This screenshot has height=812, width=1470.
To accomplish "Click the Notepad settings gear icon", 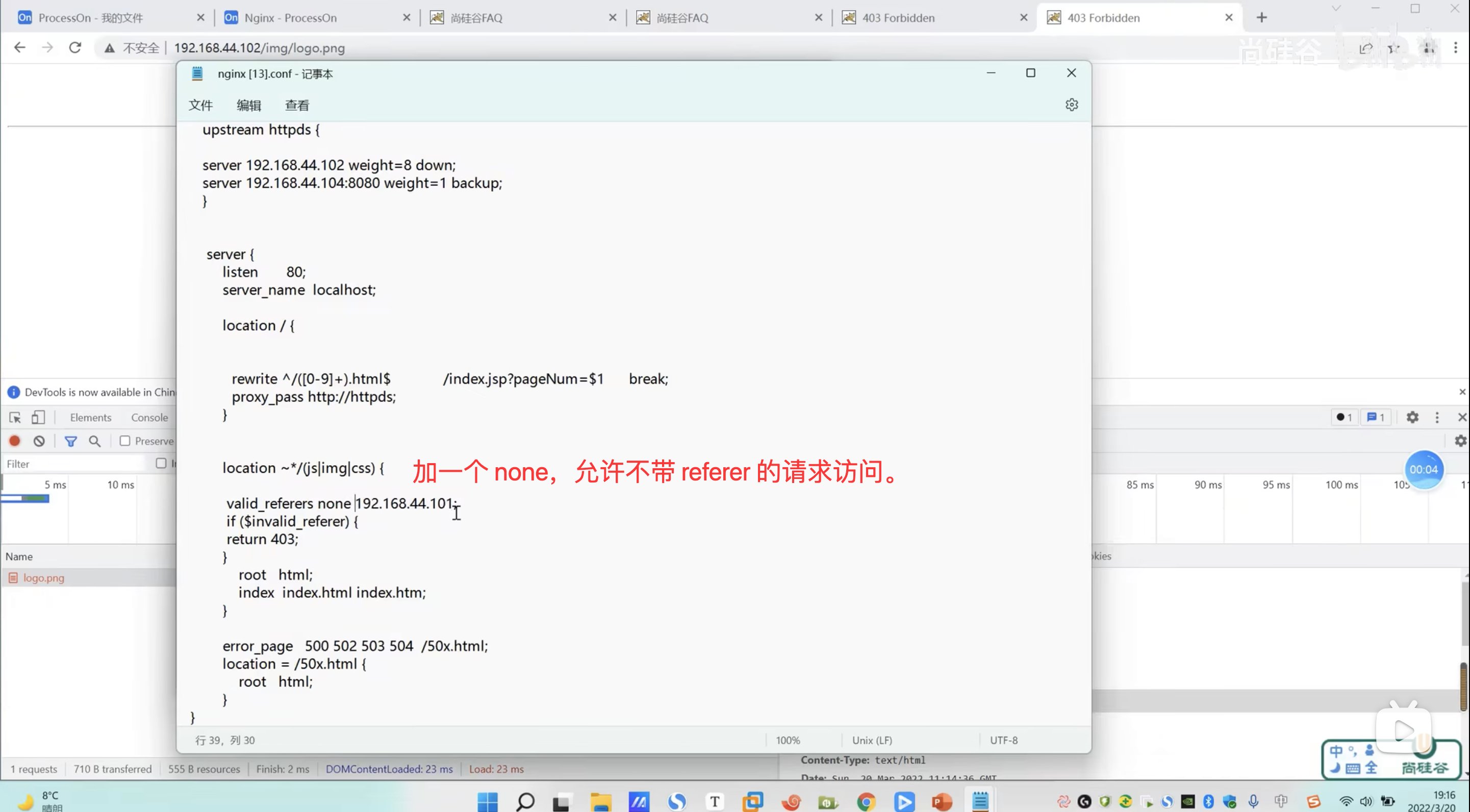I will coord(1071,105).
